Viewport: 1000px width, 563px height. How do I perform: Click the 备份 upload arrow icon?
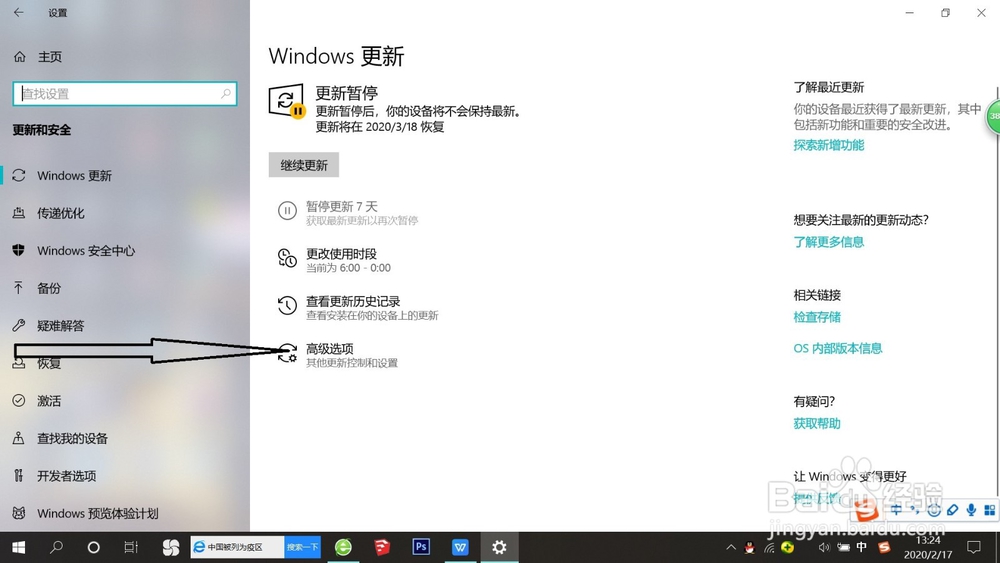coord(18,288)
